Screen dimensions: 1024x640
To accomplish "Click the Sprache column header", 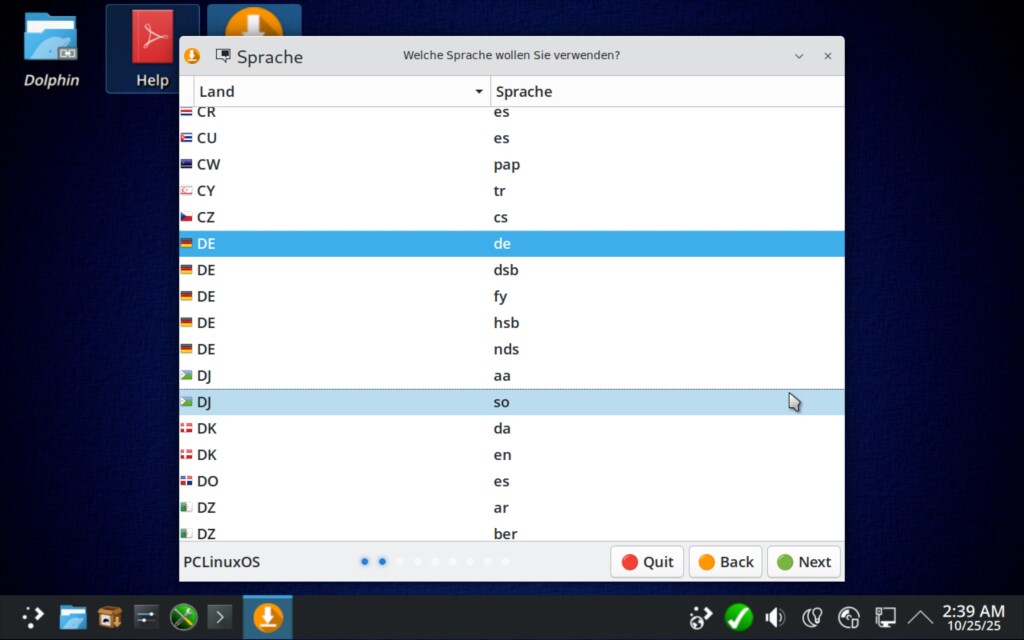I will pos(666,92).
